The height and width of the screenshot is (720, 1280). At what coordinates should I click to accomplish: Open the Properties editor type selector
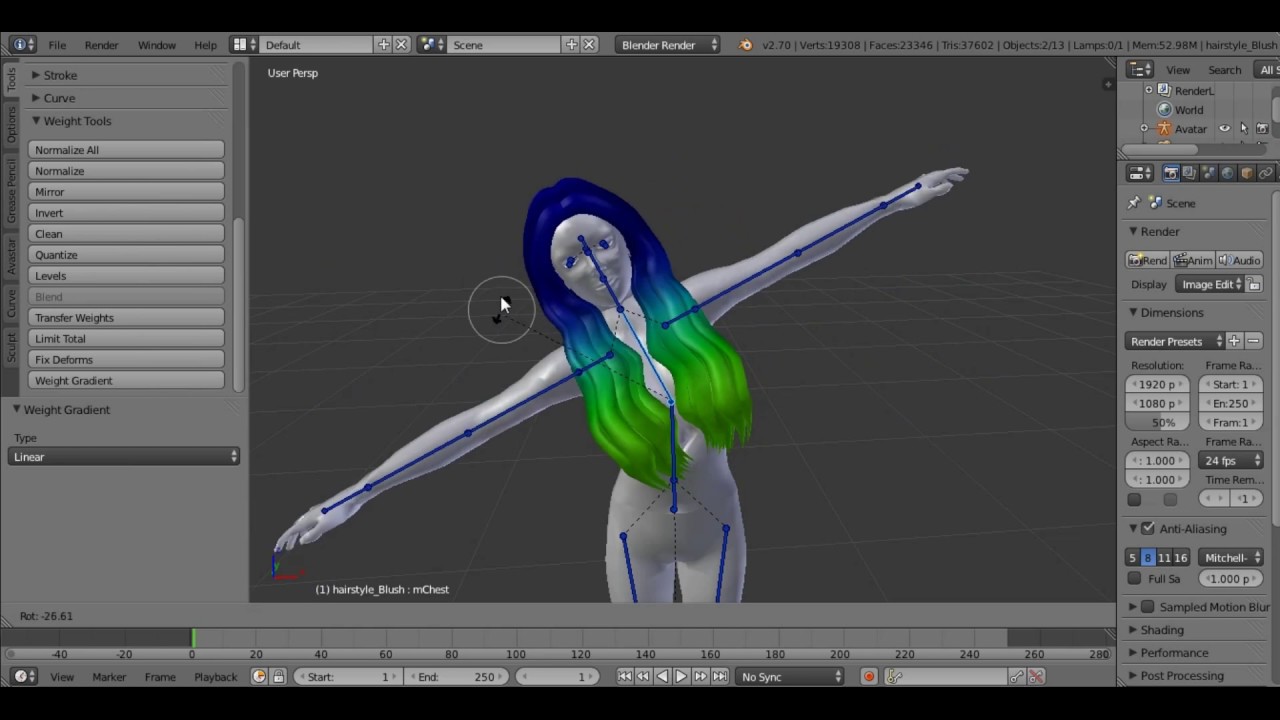1140,173
